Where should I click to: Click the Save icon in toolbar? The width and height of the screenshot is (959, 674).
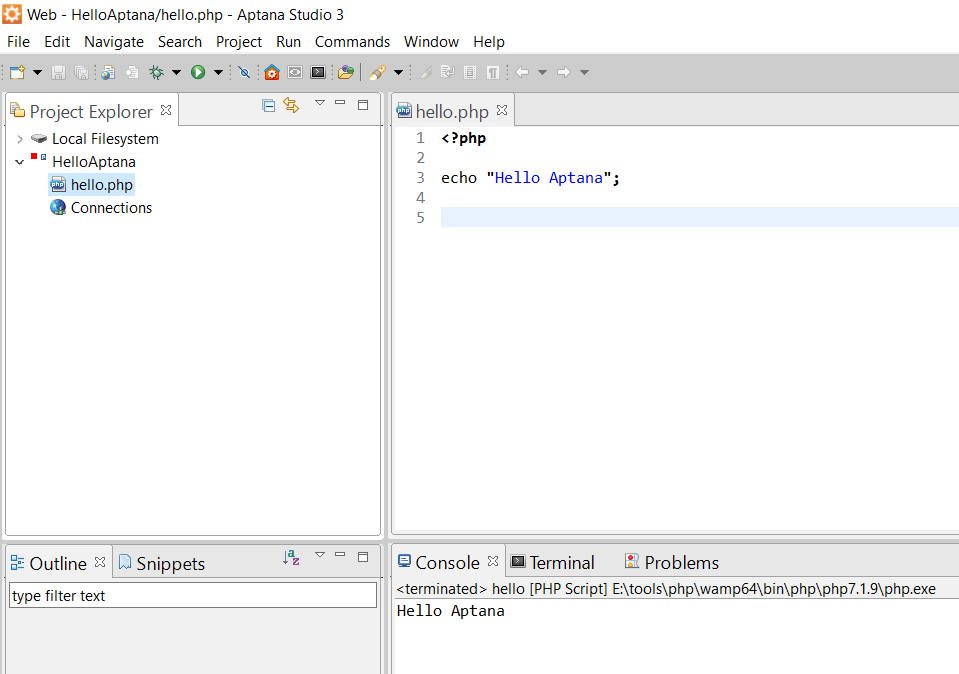click(x=58, y=72)
